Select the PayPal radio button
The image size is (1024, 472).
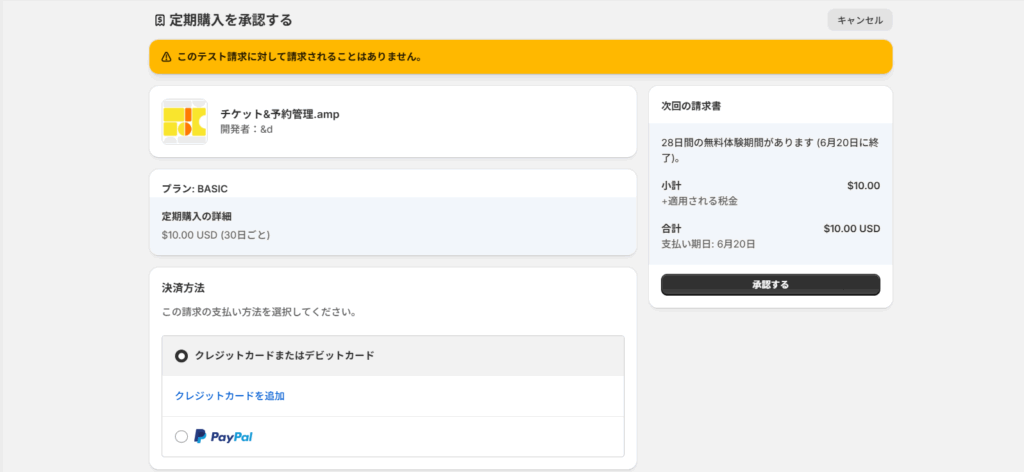coord(182,437)
